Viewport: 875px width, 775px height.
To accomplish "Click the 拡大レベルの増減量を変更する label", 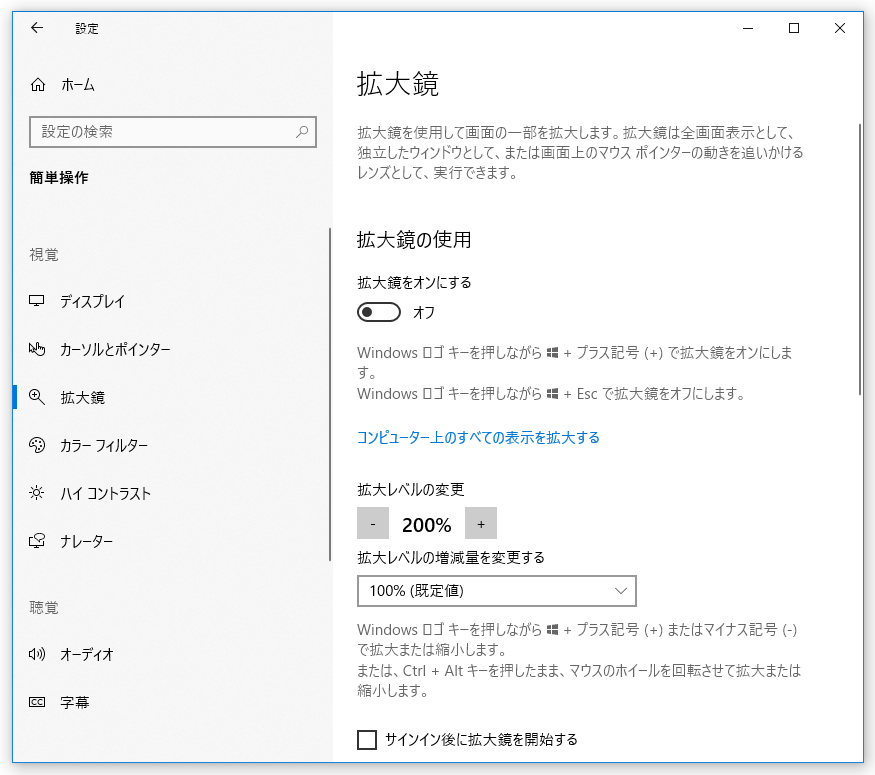I will point(451,557).
